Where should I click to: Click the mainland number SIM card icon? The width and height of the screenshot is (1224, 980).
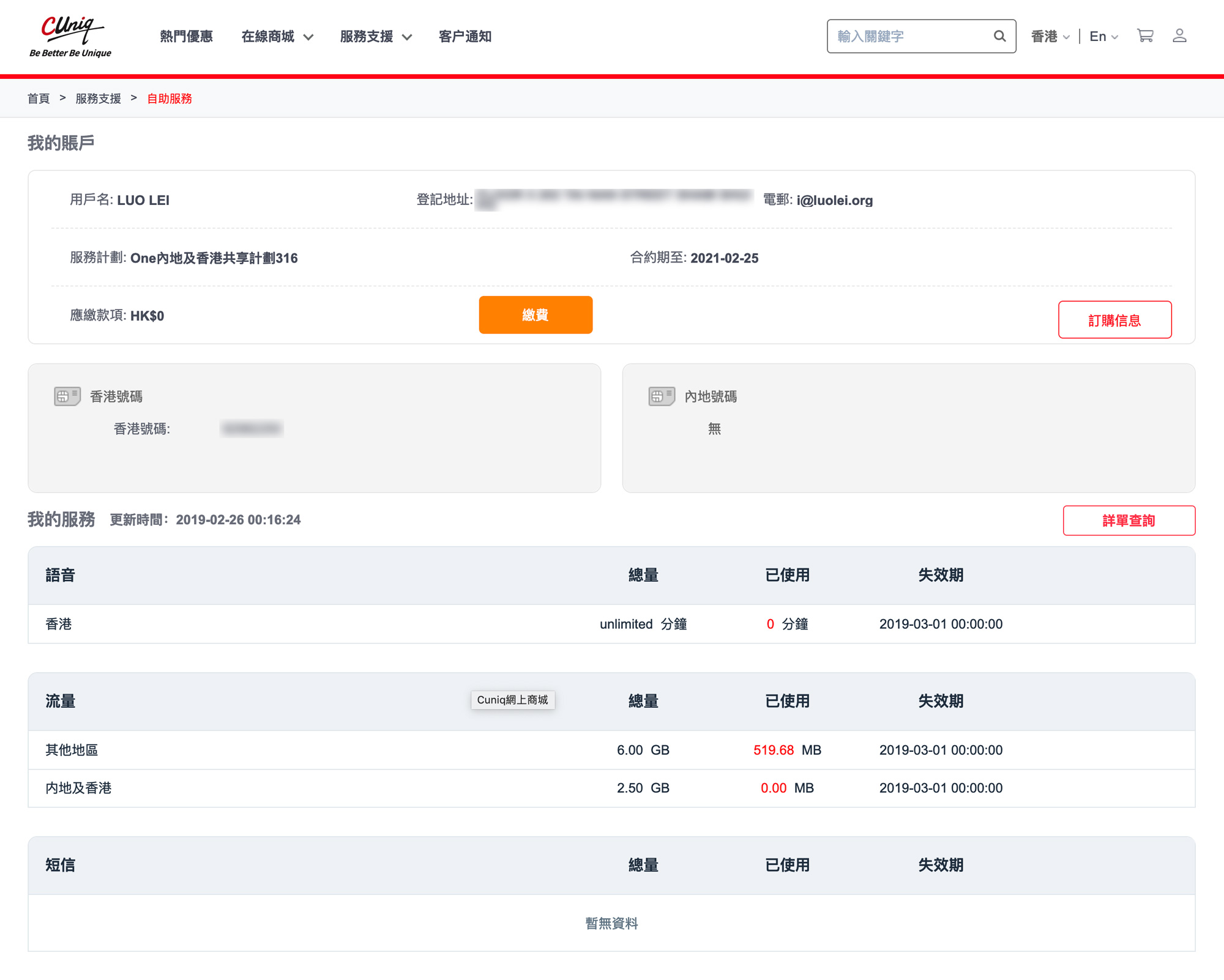click(662, 396)
